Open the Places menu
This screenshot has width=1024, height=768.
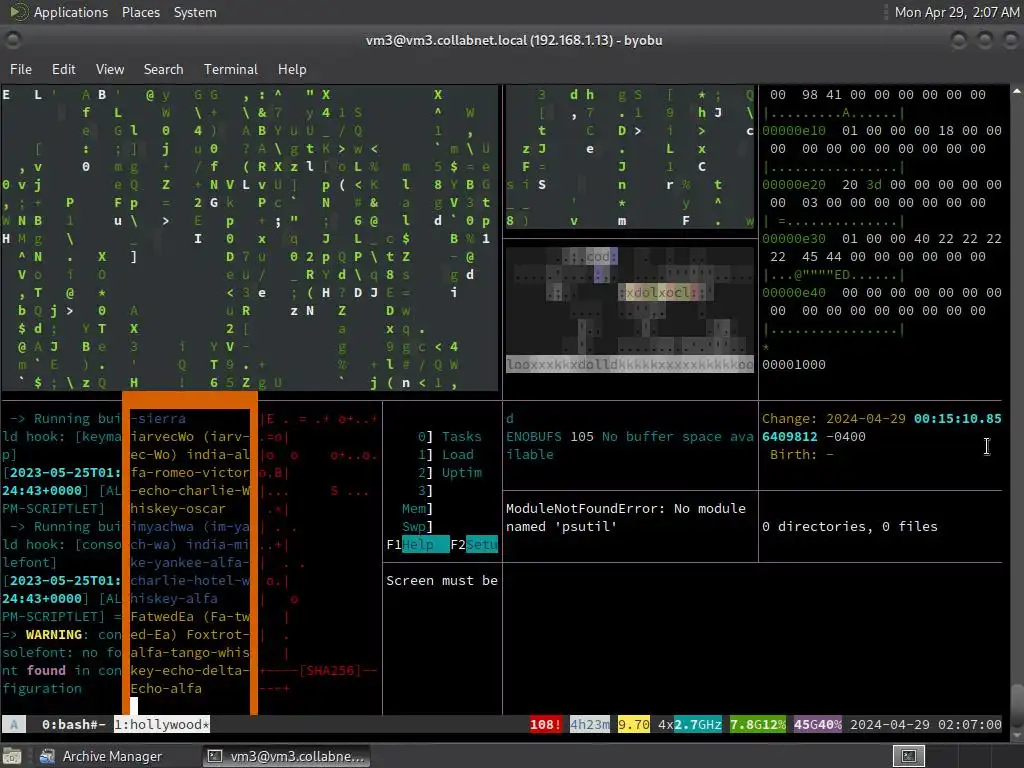[140, 12]
